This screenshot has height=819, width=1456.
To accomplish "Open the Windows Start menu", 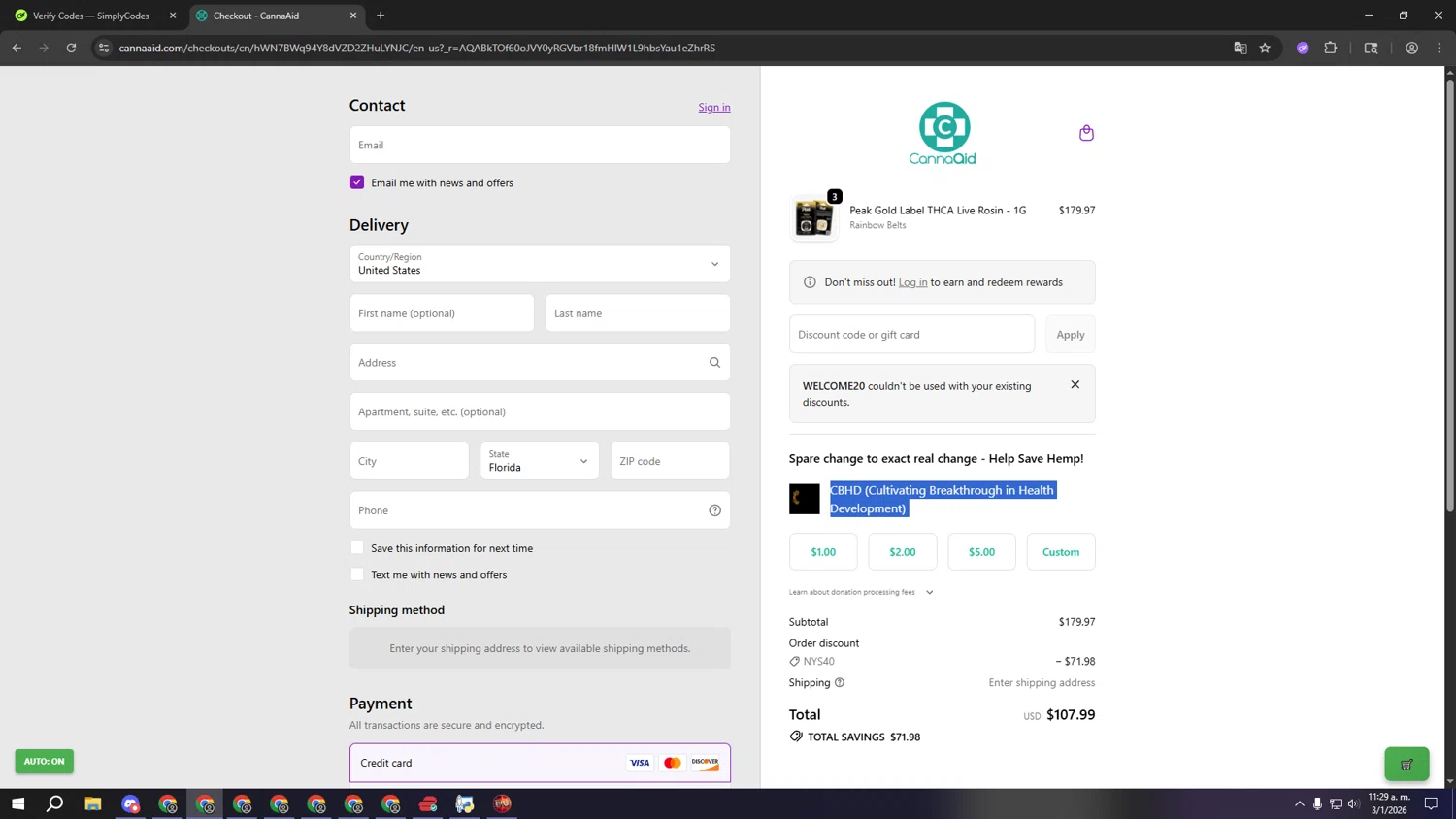I will pos(17,803).
